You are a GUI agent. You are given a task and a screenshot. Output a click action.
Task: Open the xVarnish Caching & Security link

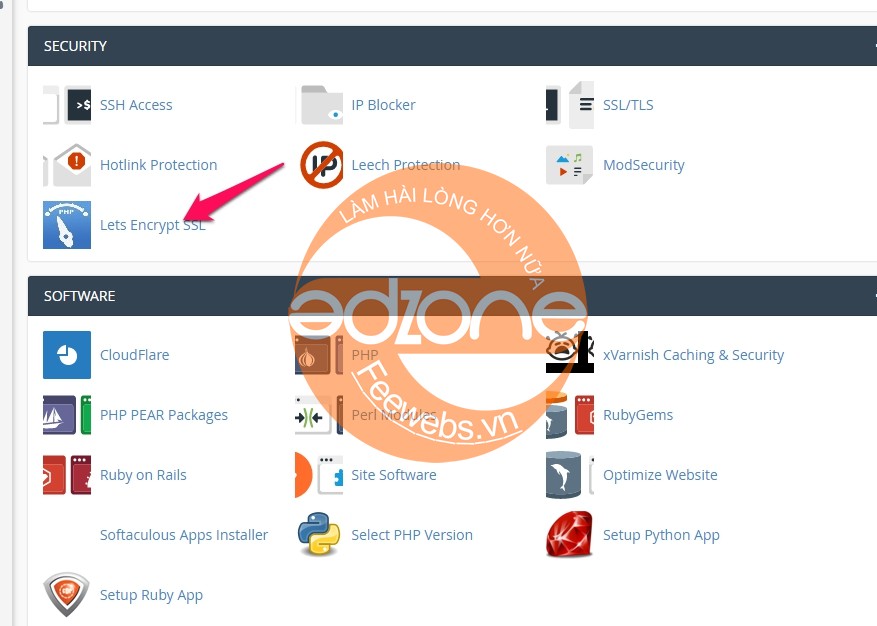694,355
